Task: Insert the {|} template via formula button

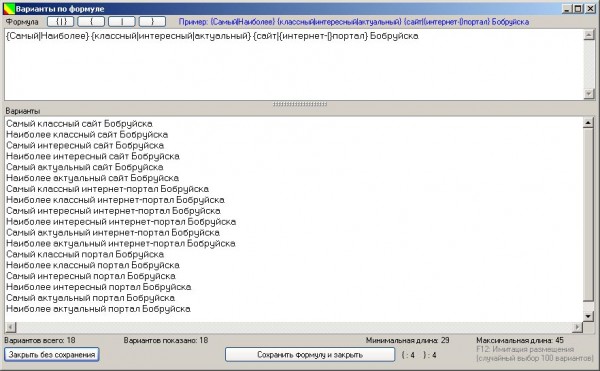Action: click(x=60, y=22)
